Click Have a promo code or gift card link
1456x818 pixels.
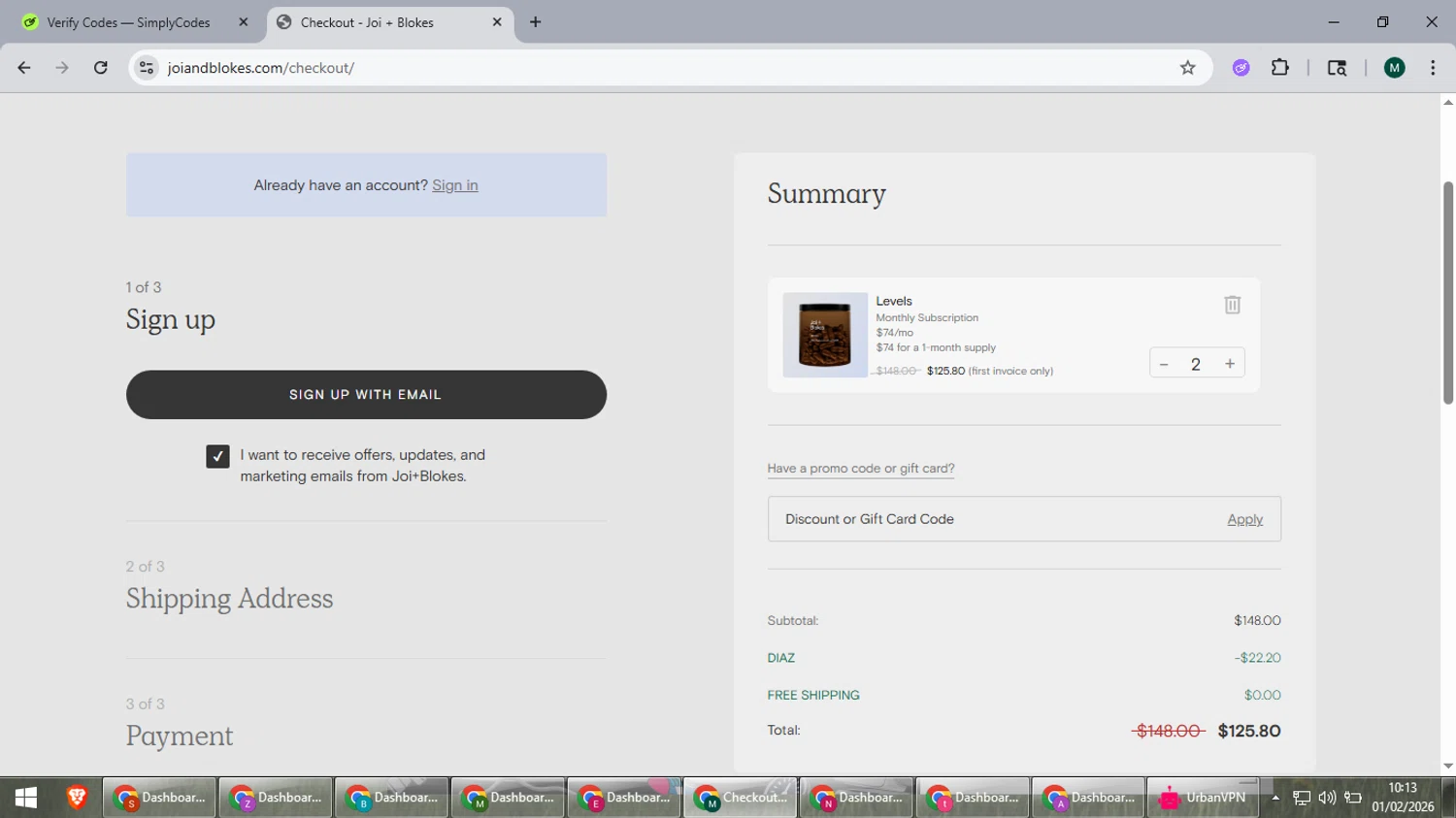click(x=861, y=469)
